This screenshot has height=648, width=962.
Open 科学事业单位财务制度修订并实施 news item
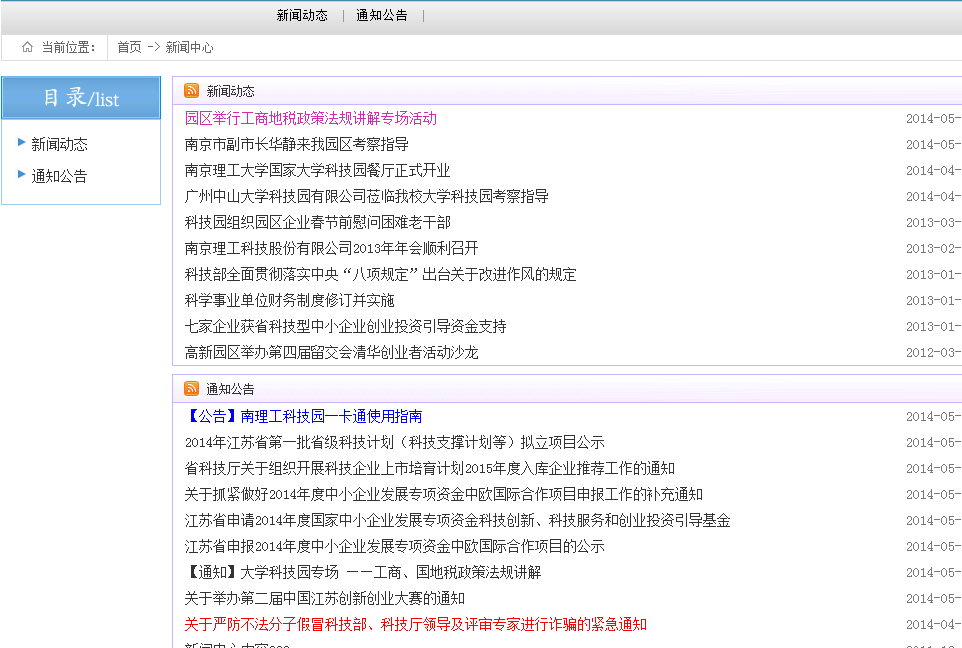click(290, 300)
